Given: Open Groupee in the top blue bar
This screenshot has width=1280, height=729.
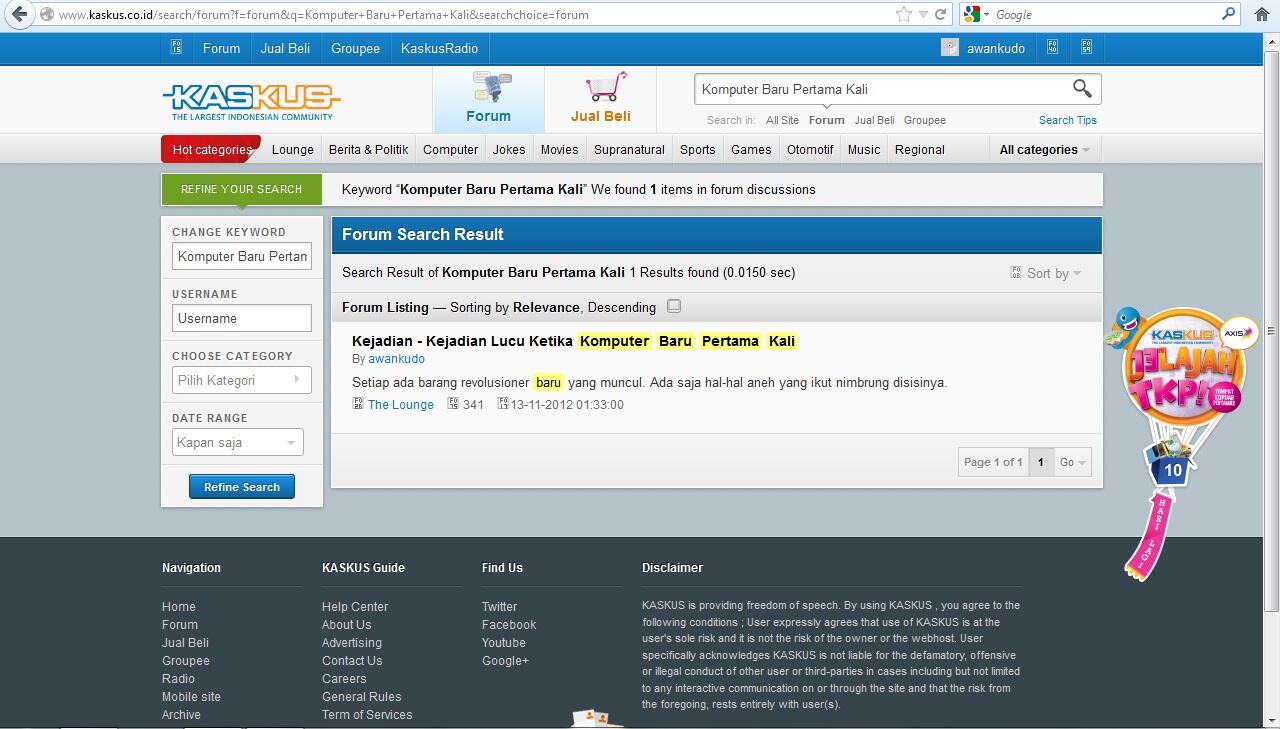Looking at the screenshot, I should tap(355, 48).
